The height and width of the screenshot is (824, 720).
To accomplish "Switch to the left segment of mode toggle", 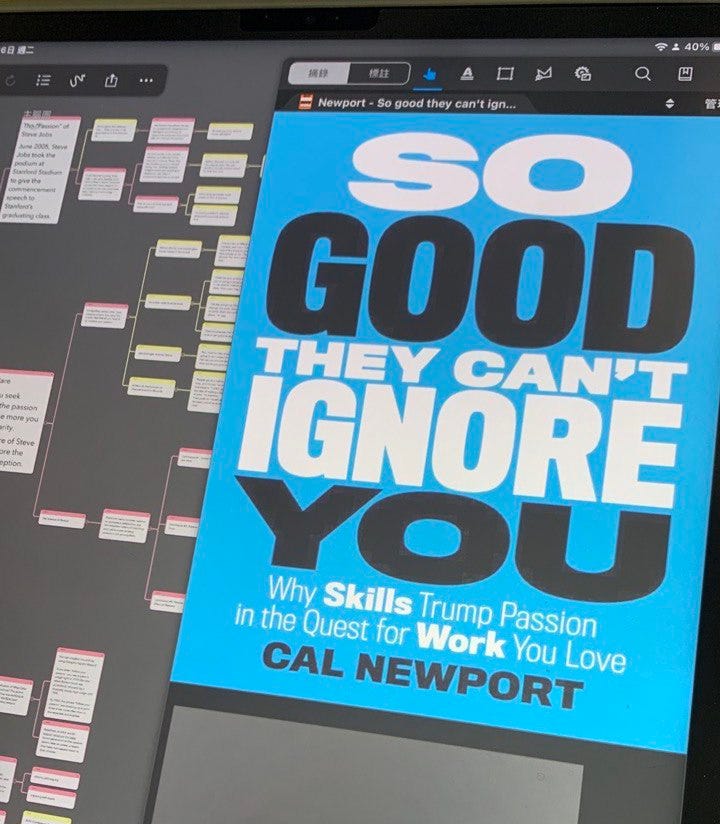I will 318,73.
